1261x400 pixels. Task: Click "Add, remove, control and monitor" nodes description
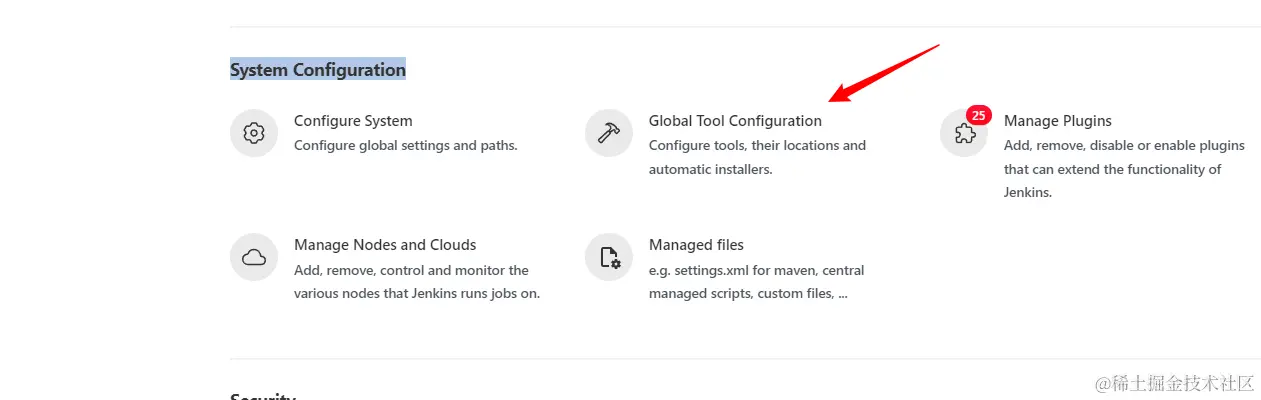point(411,270)
